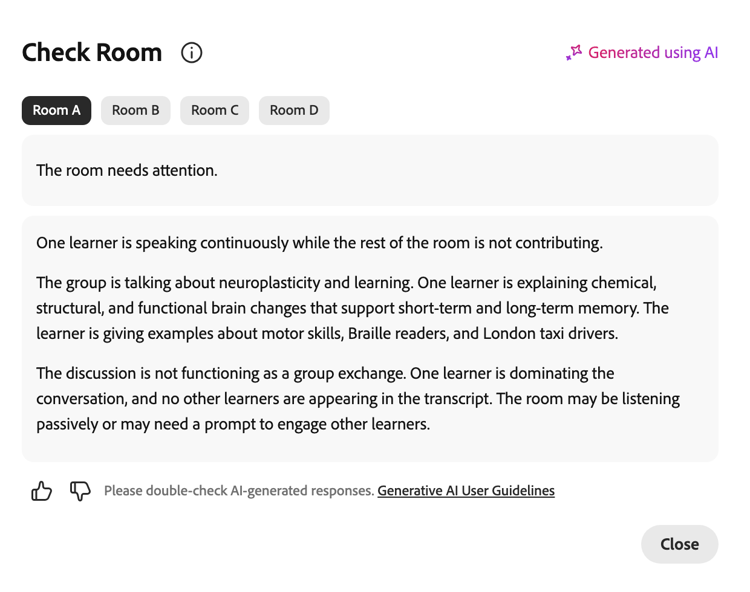
Task: View the Room D tab
Action: (x=294, y=110)
